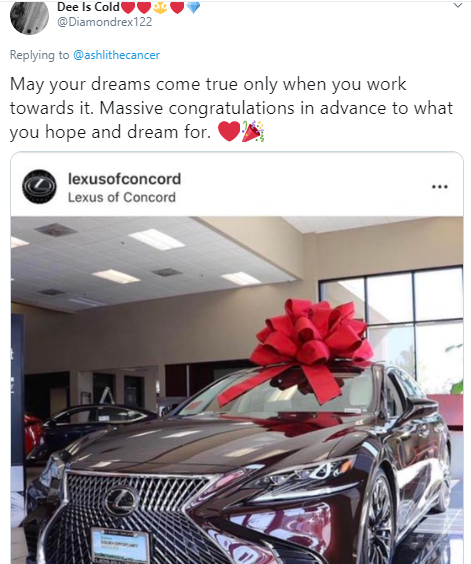Viewport: 471px width, 564px height.
Task: Open the lexusofconcord username
Action: [x=124, y=179]
